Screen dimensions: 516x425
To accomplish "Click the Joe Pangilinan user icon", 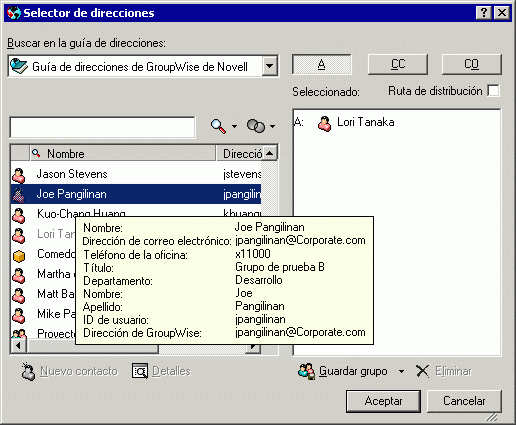I will click(x=19, y=195).
